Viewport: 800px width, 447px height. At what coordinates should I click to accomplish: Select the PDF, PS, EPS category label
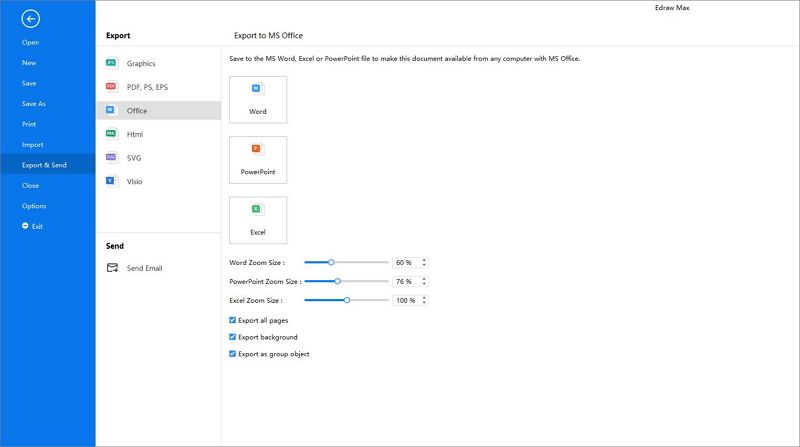147,87
